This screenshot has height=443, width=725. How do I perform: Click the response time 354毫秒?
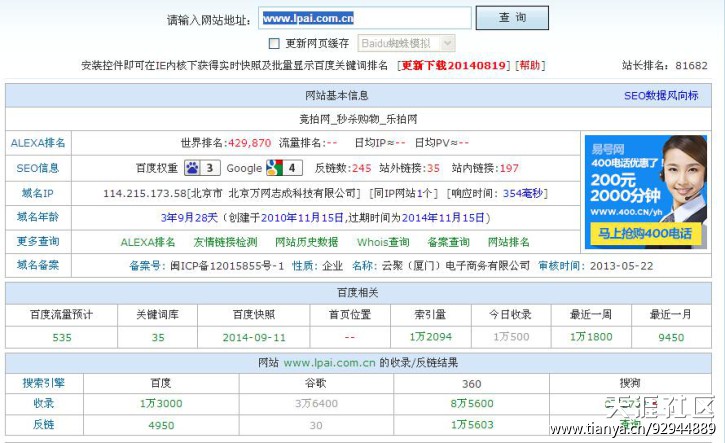(523, 193)
